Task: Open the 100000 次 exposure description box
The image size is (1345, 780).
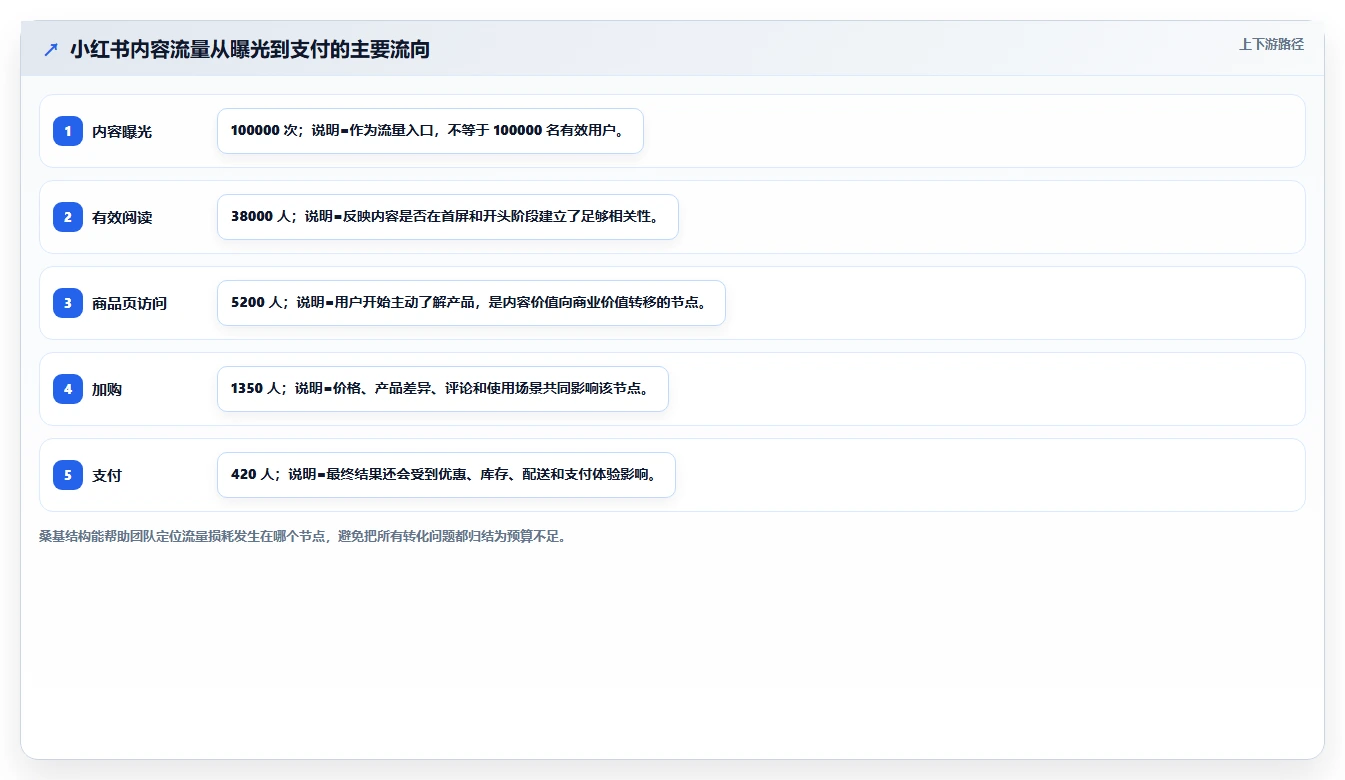Action: (430, 131)
